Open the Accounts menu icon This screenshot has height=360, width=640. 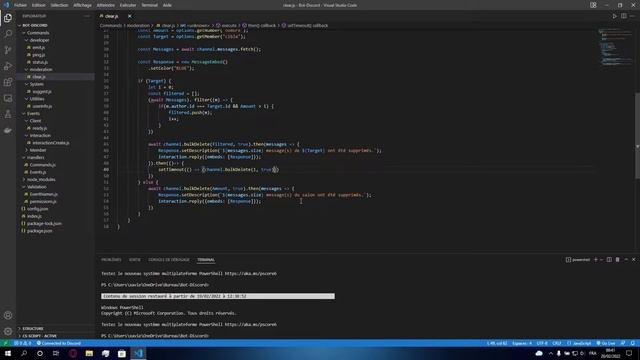[x=8, y=315]
